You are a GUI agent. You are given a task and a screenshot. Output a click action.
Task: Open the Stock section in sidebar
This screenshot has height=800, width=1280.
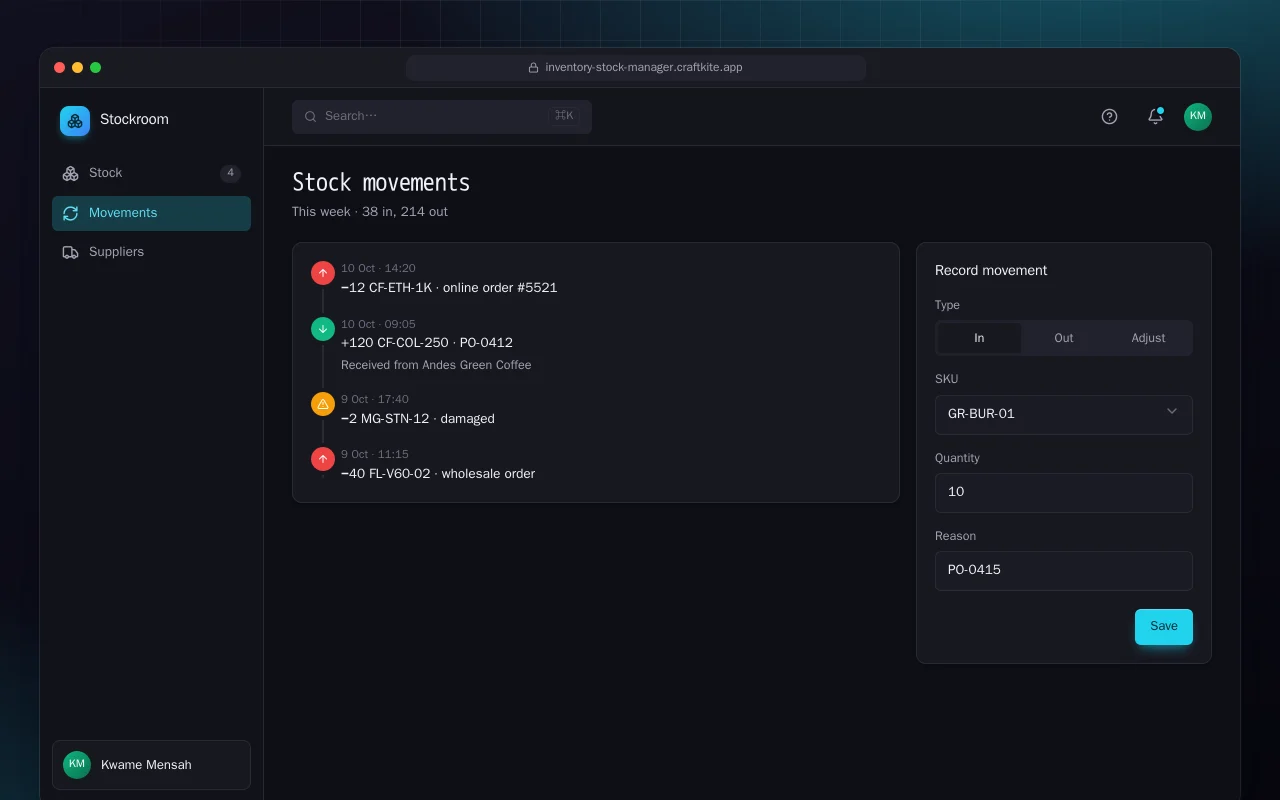[x=151, y=173]
